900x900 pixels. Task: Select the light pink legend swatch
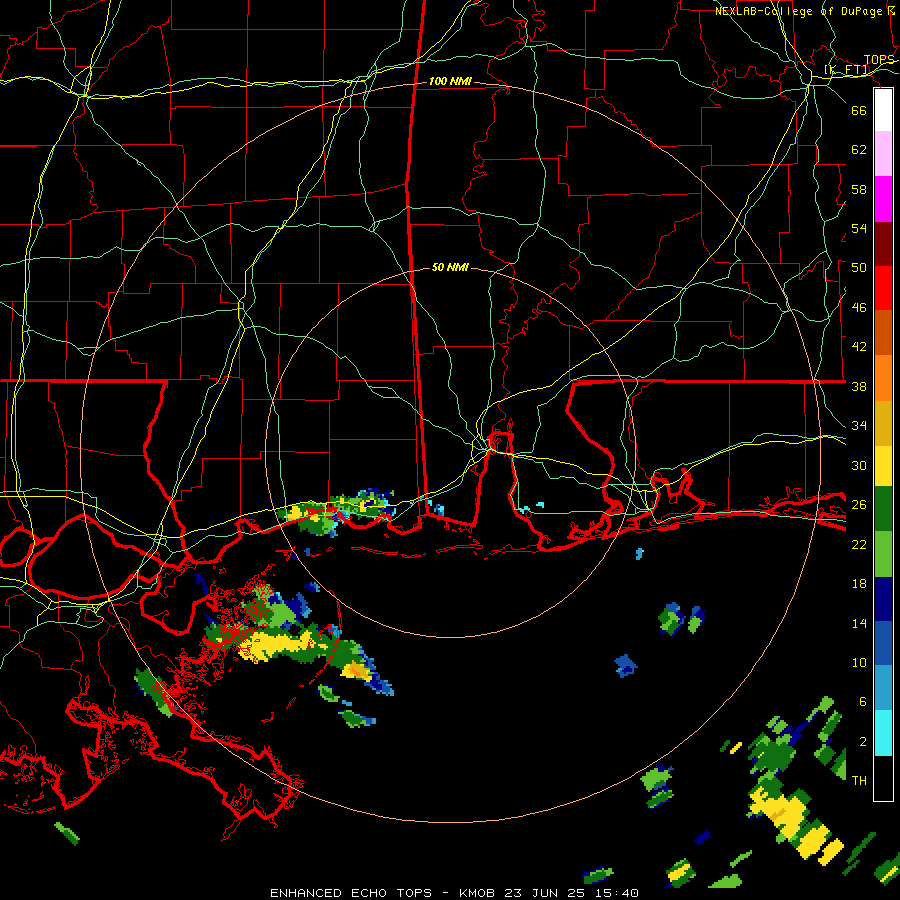coord(883,153)
